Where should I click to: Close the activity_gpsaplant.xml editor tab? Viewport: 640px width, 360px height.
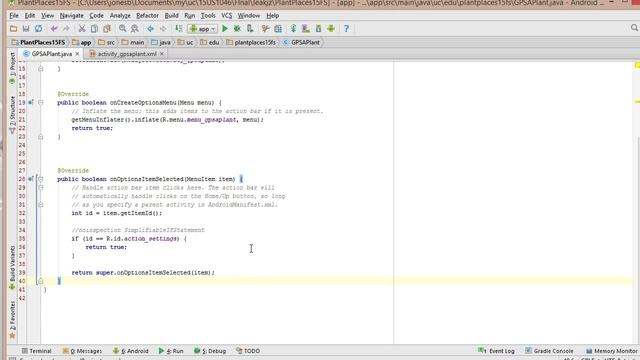click(162, 54)
